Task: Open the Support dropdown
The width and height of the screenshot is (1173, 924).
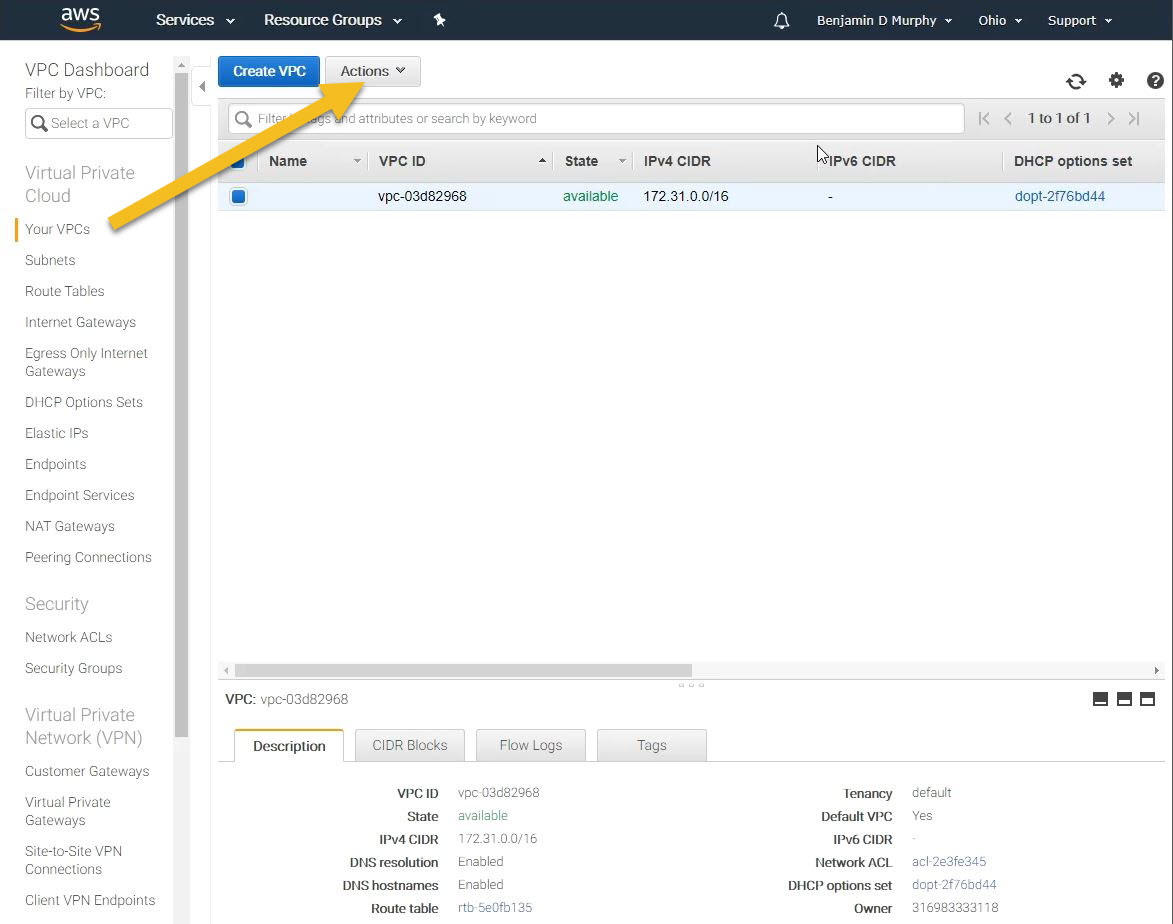Action: point(1079,20)
